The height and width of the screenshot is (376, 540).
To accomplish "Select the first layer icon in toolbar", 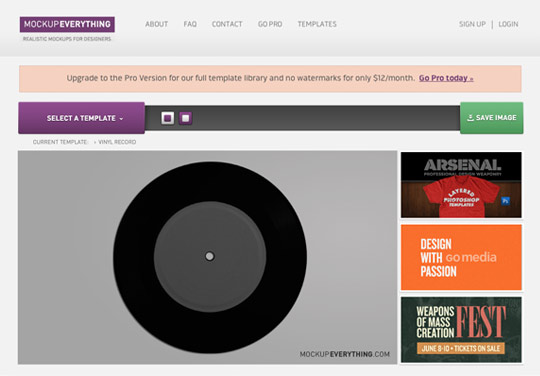I will coord(168,118).
